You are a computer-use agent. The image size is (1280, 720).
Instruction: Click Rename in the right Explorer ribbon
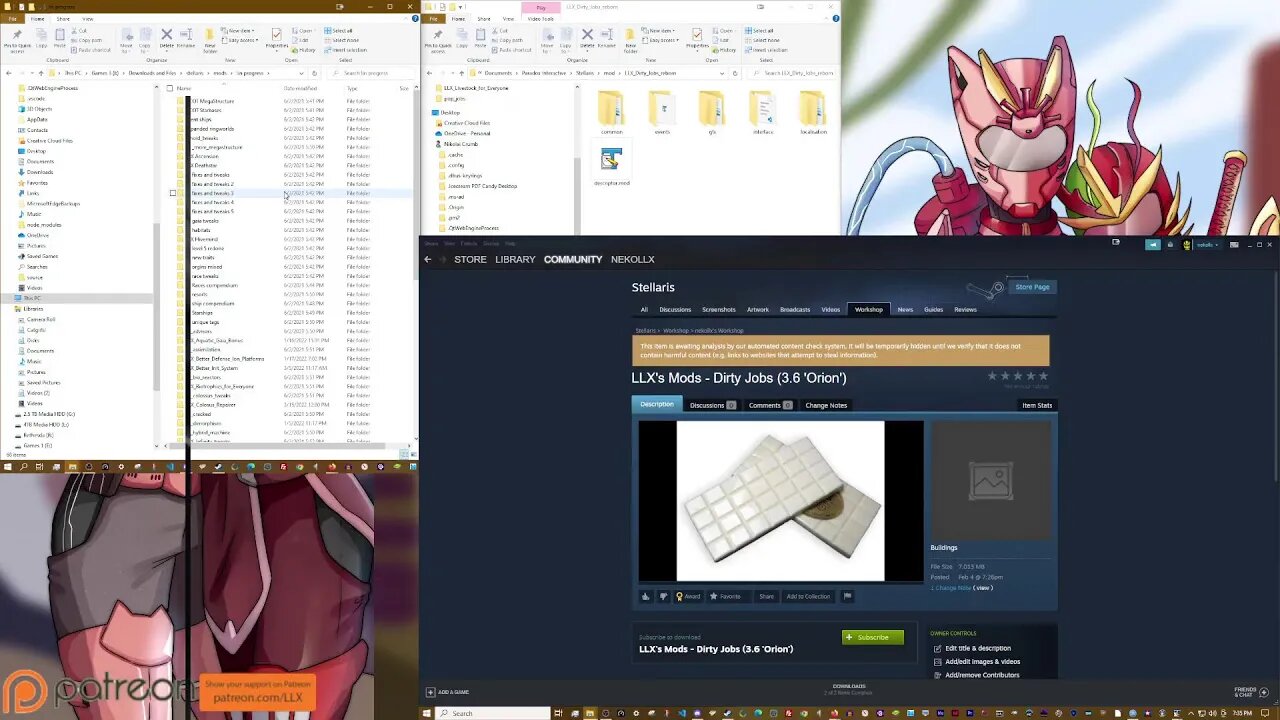(608, 37)
